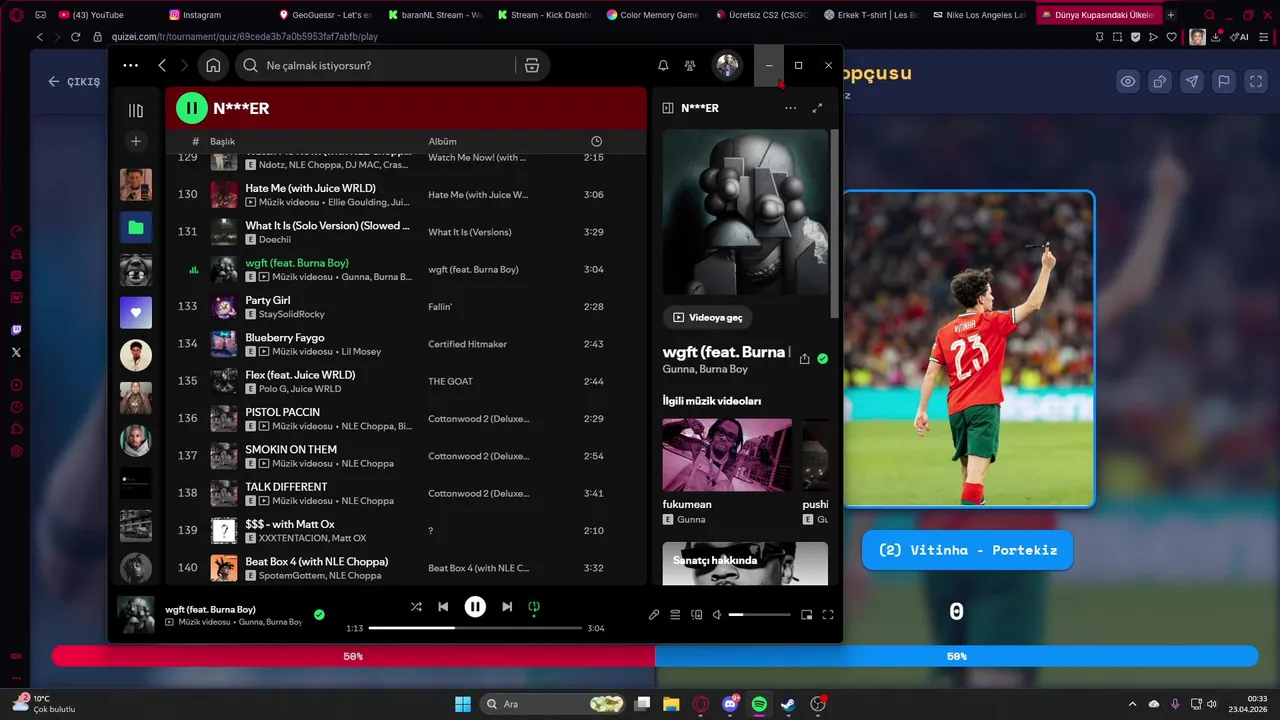This screenshot has height=720, width=1280.
Task: Open Spotify Home page
Action: click(213, 65)
